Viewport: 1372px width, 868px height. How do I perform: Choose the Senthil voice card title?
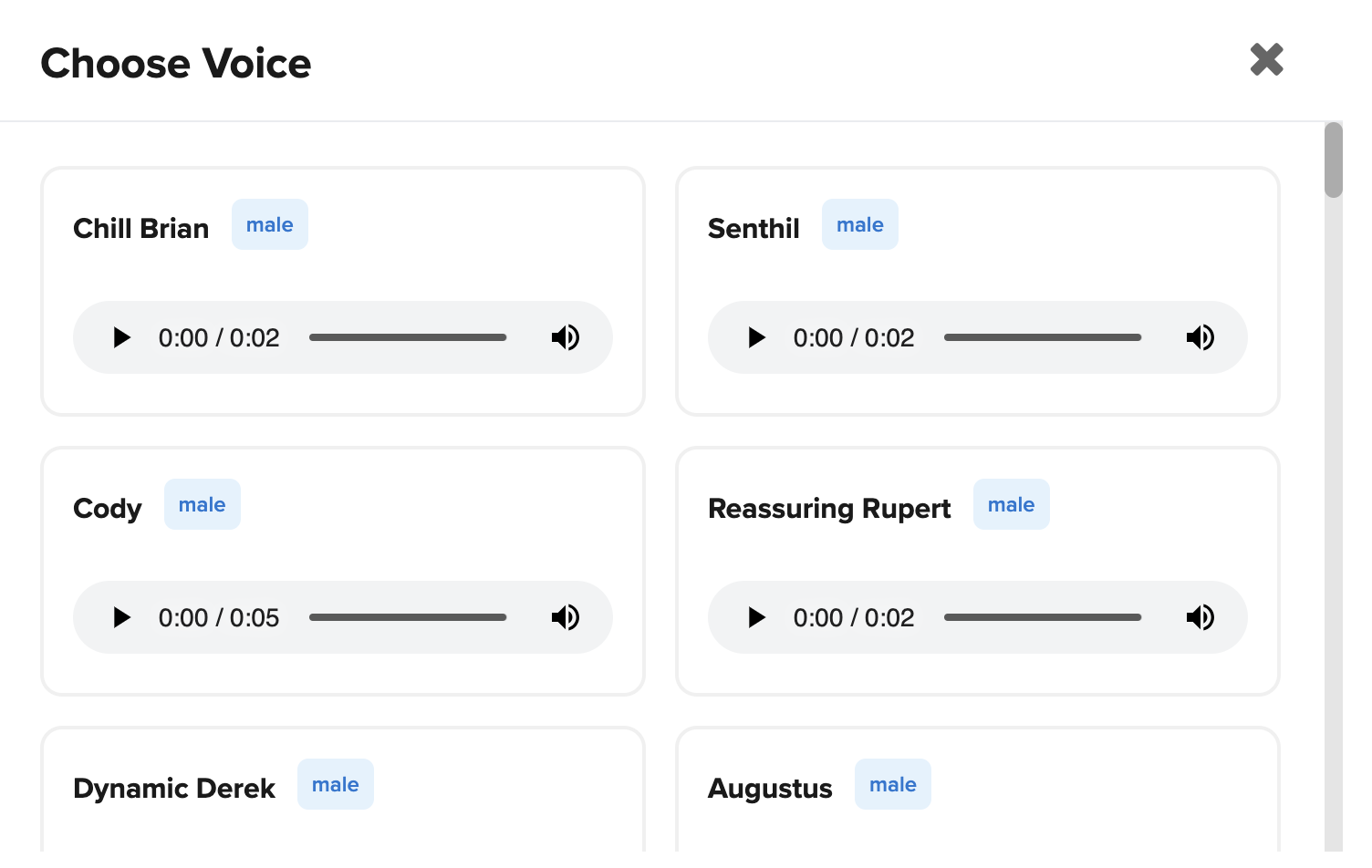tap(754, 229)
